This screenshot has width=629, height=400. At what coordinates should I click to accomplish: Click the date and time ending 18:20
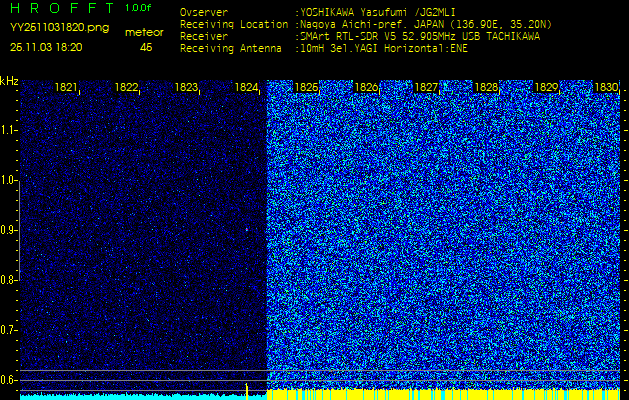coord(46,47)
